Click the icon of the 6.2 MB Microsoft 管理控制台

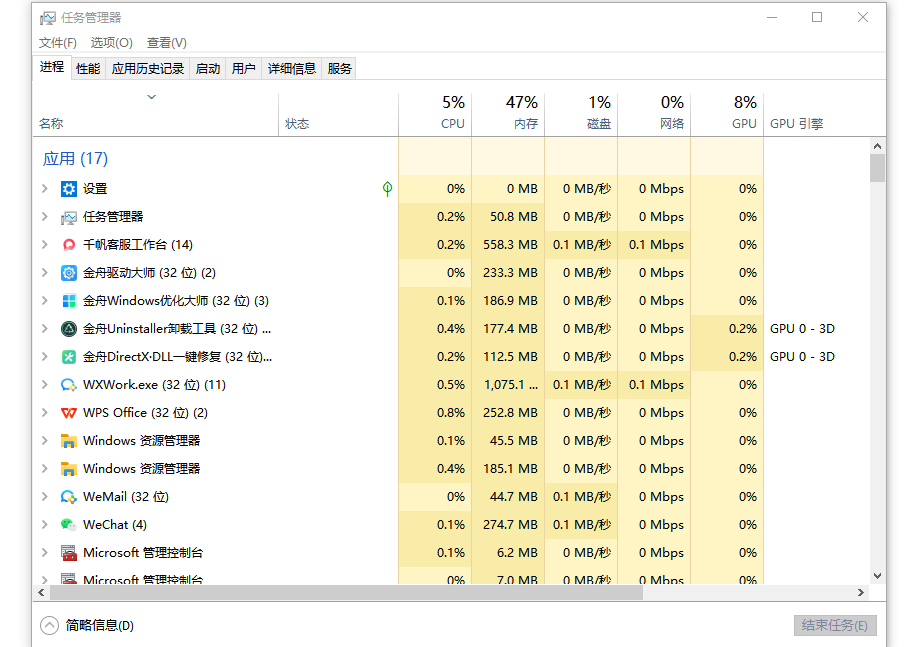[68, 553]
